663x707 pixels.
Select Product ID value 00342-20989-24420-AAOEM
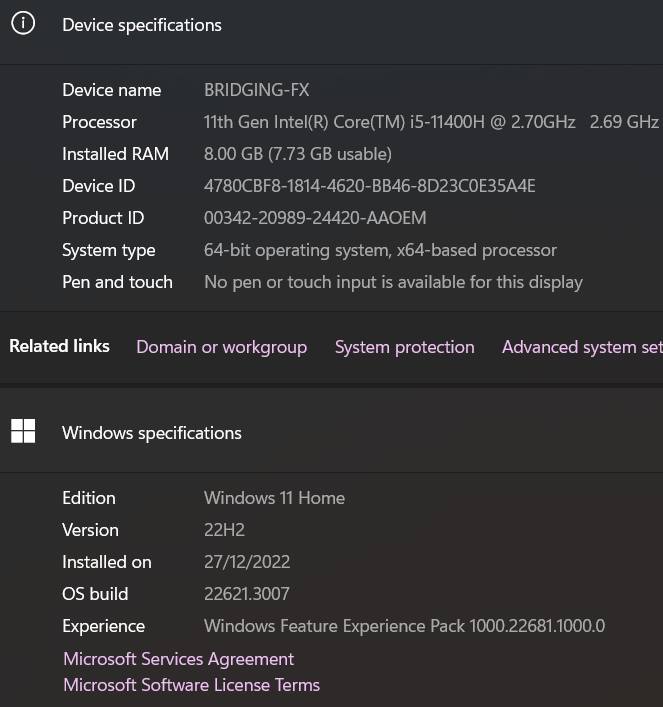point(315,218)
